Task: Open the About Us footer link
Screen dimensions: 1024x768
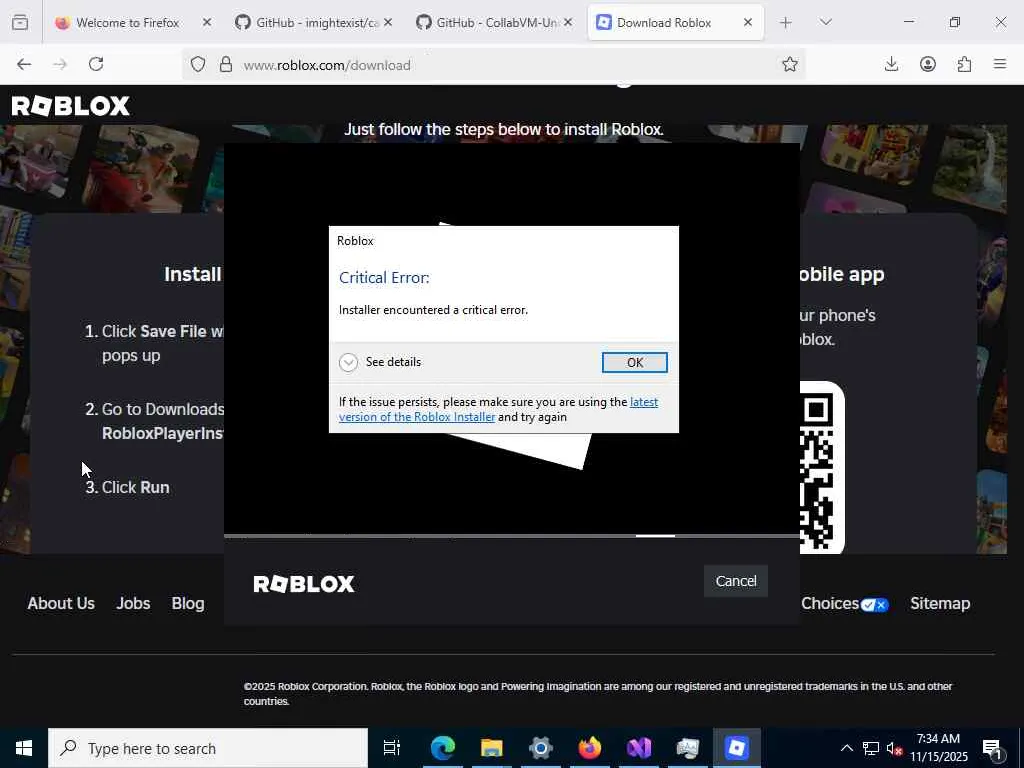Action: (x=61, y=603)
